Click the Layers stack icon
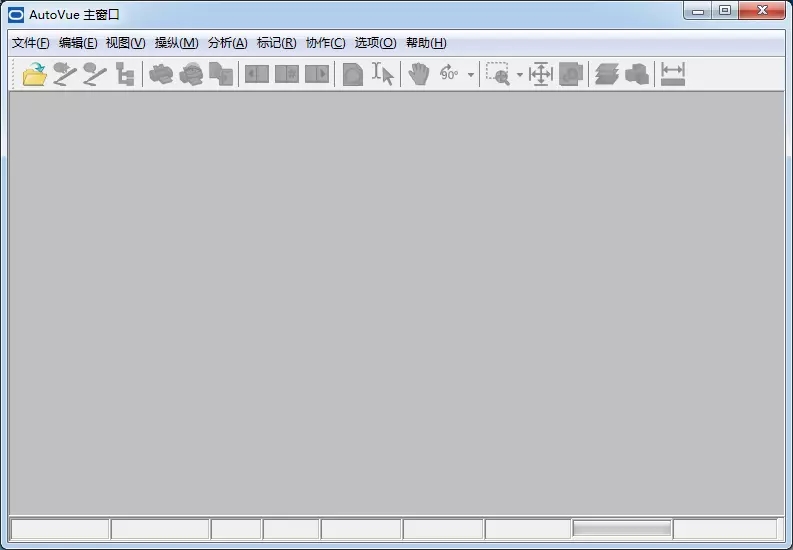 coord(607,74)
